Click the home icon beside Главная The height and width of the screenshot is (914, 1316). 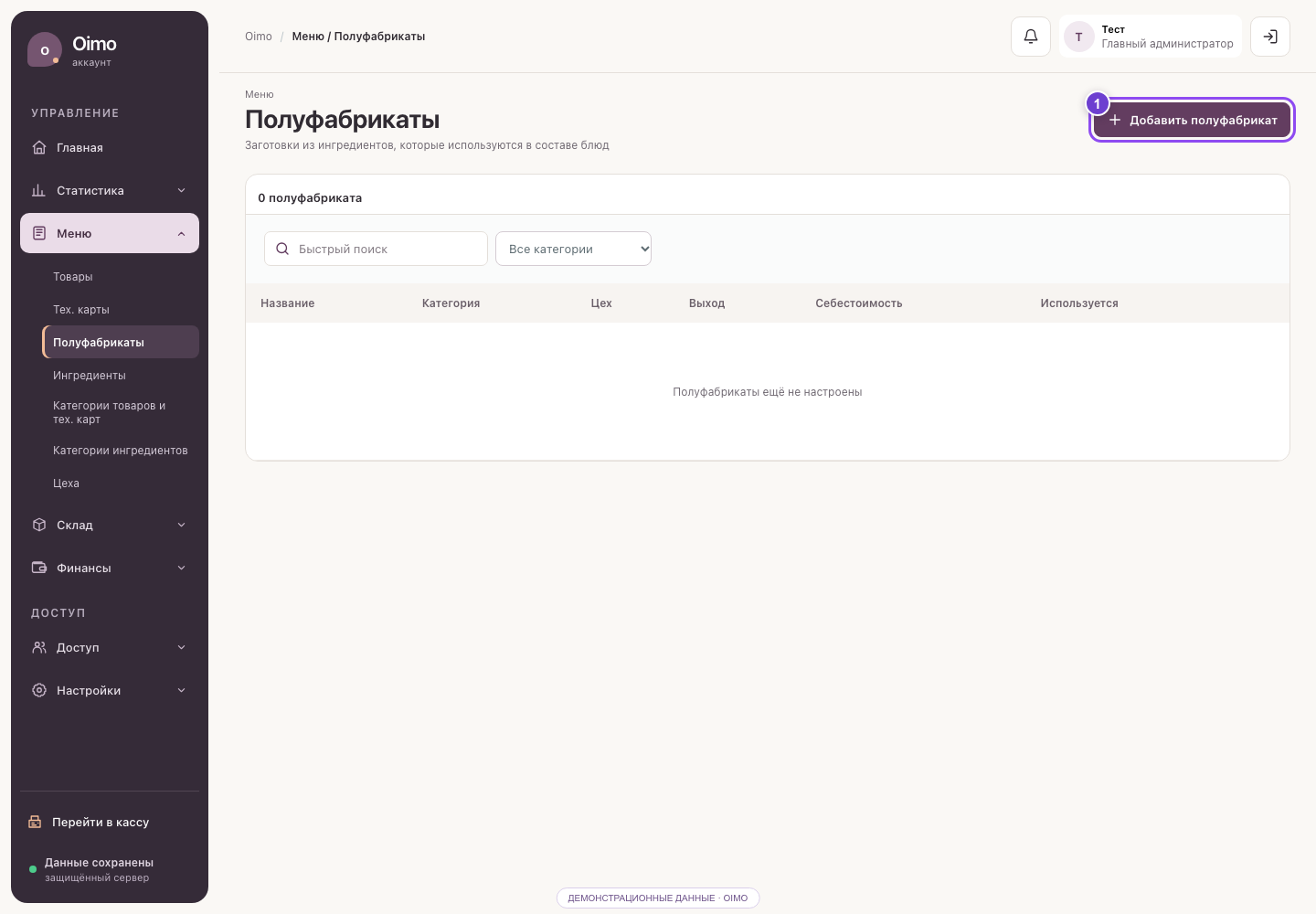(39, 147)
